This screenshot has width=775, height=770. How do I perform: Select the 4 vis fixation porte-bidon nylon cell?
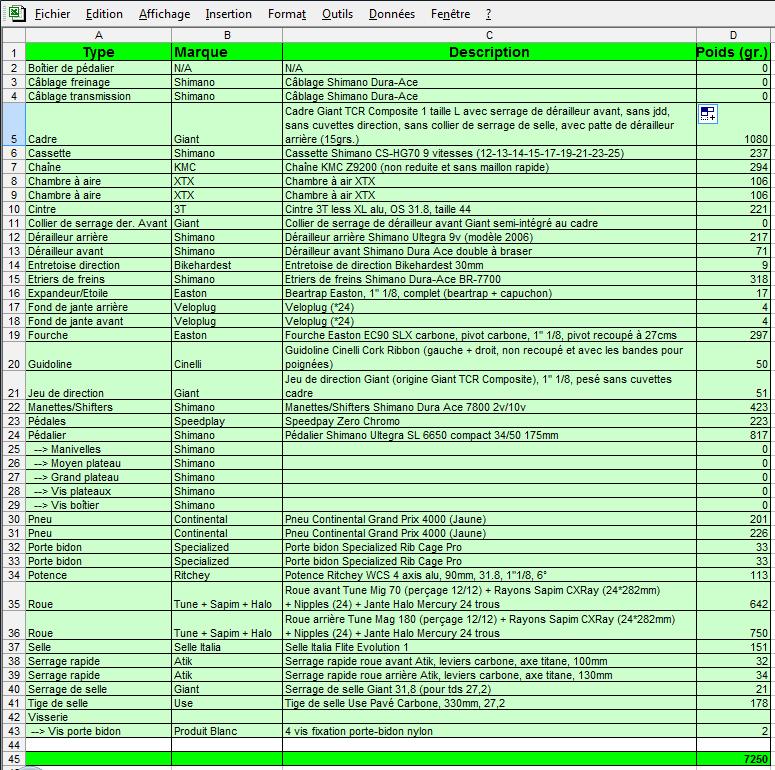click(489, 731)
